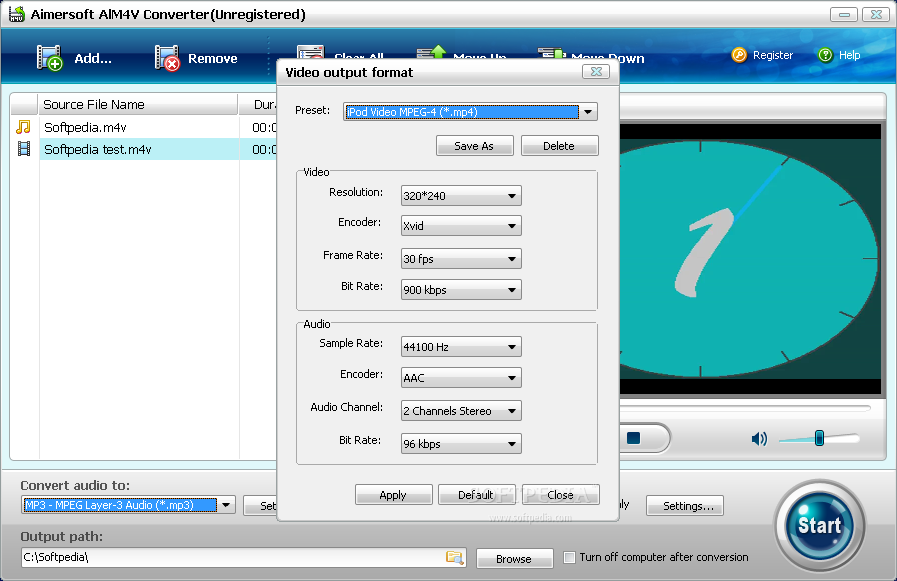897x581 pixels.
Task: Click the video preview clock image
Action: coord(750,258)
